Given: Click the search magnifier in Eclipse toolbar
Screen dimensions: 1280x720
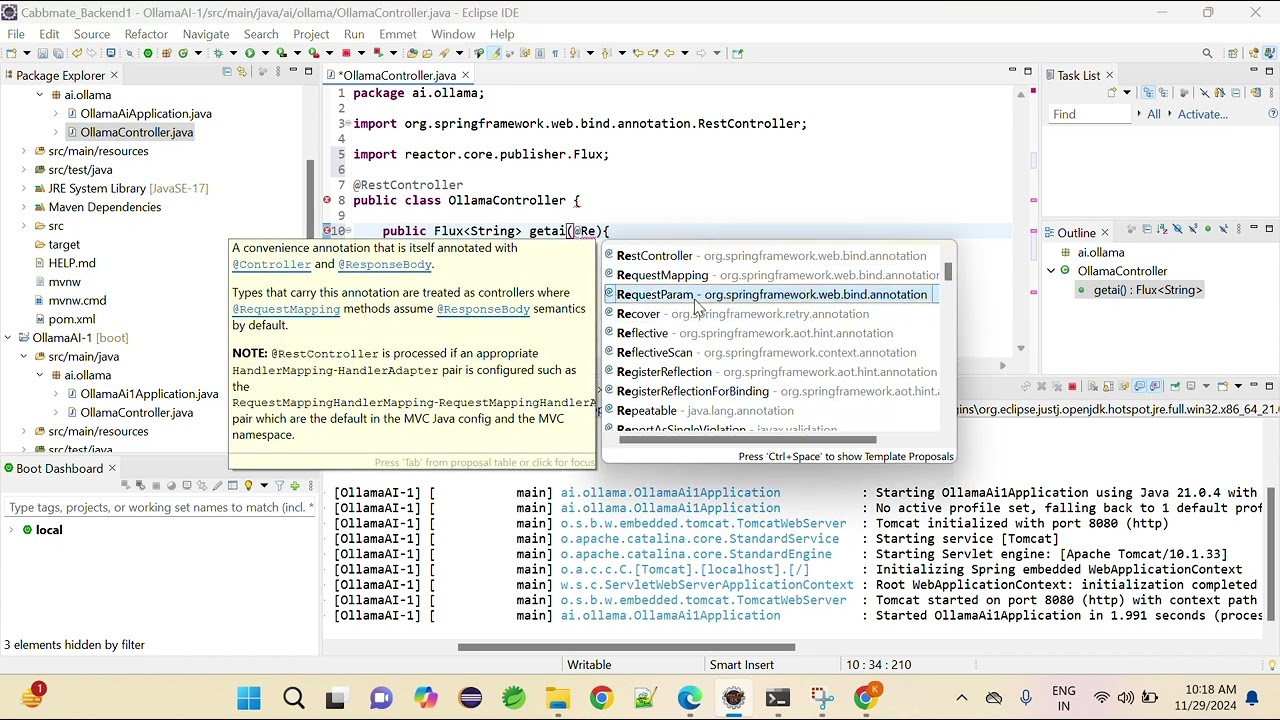Looking at the screenshot, I should tap(1207, 53).
